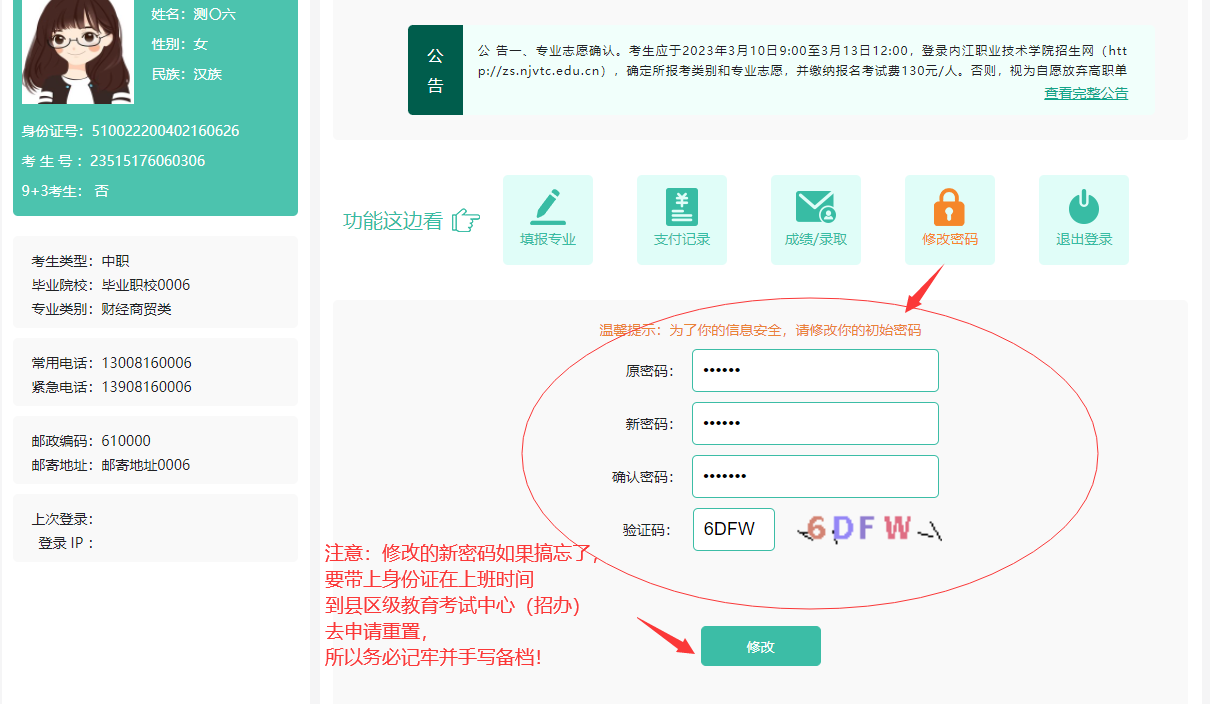The width and height of the screenshot is (1210, 704).
Task: Click the 验证码 text box containing 6DFW
Action: [733, 529]
